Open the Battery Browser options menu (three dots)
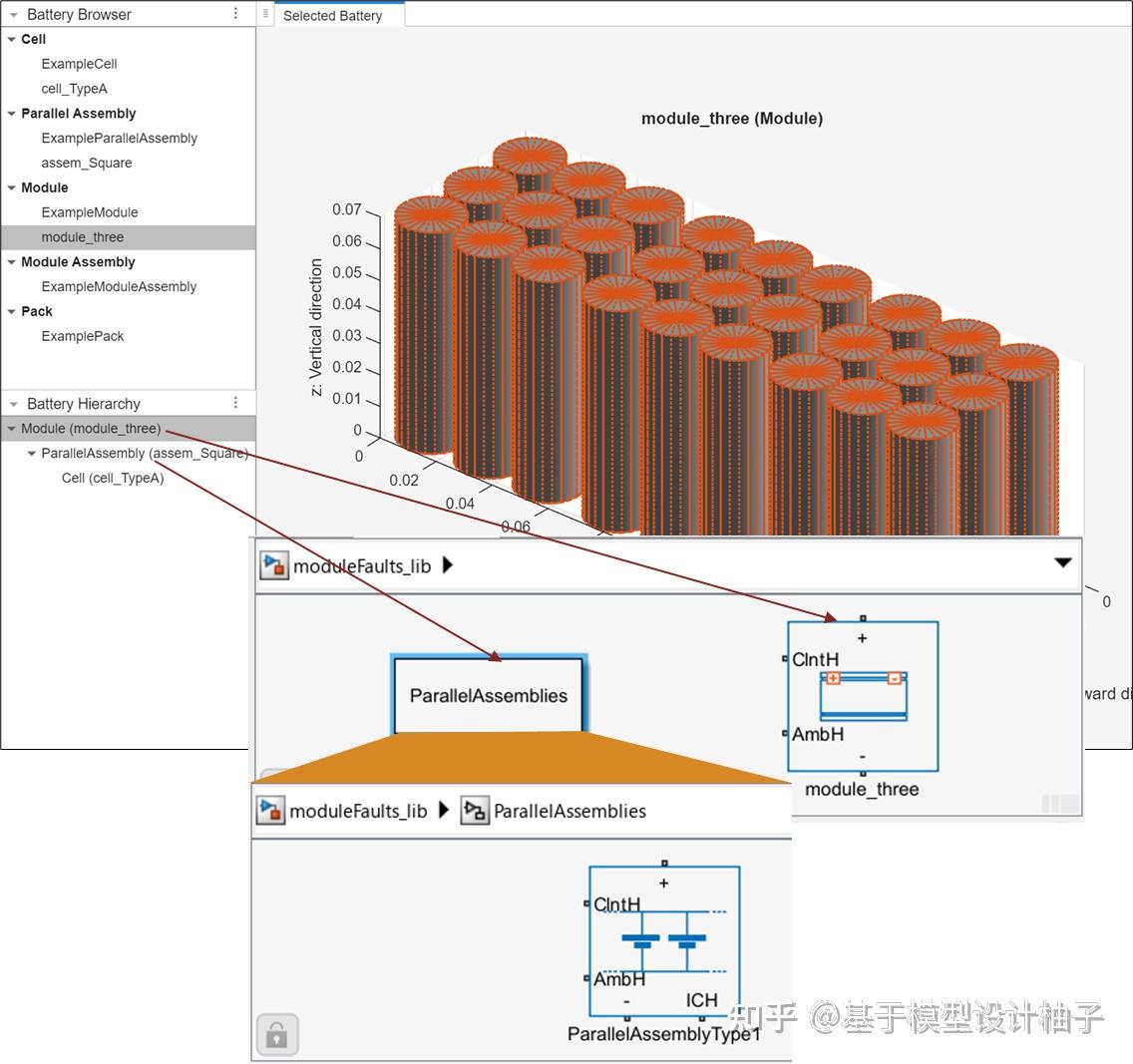 tap(235, 14)
